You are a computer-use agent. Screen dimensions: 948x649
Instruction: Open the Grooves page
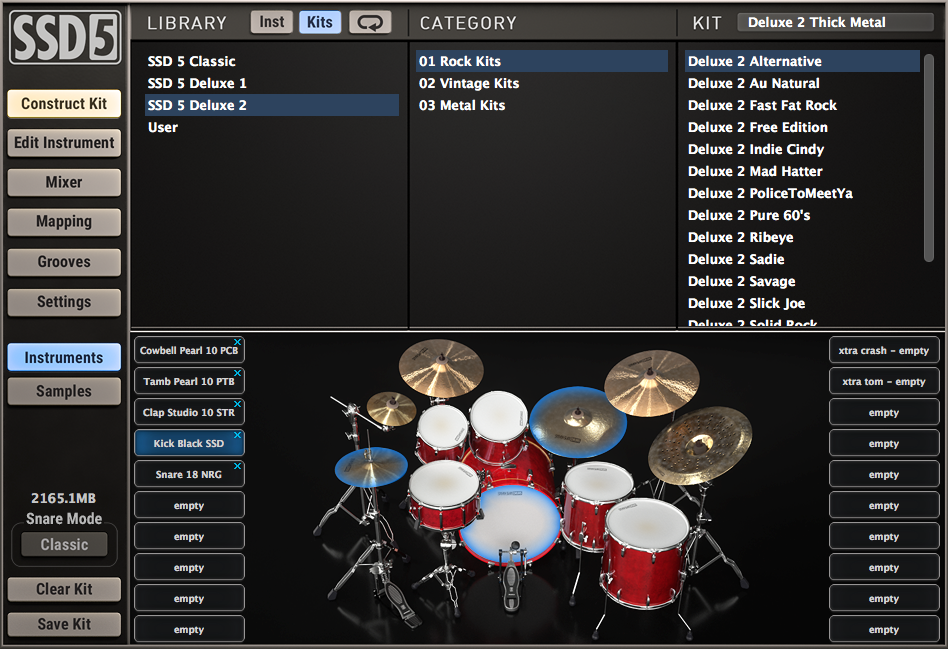click(64, 262)
